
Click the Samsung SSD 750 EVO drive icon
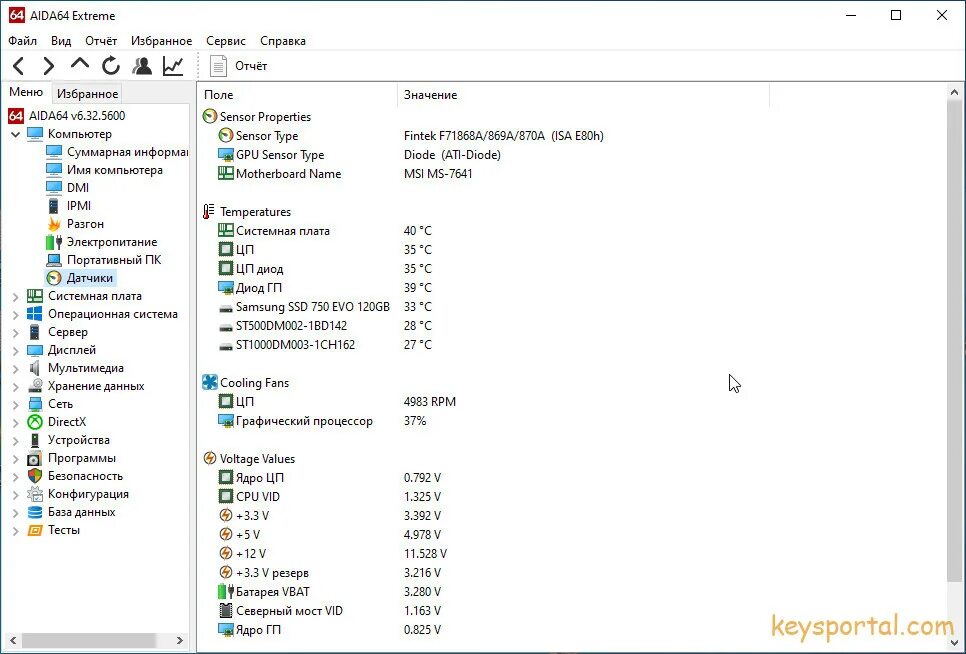point(225,307)
